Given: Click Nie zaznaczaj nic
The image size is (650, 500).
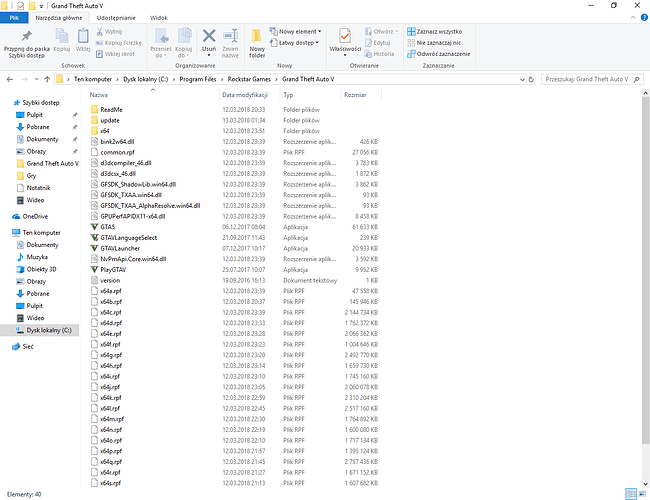Looking at the screenshot, I should (x=434, y=43).
